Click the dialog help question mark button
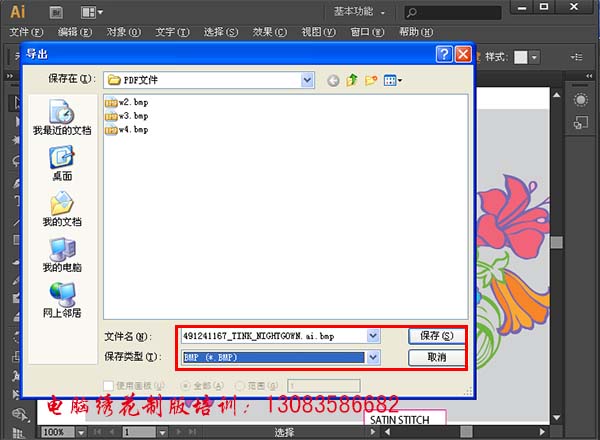This screenshot has height=440, width=600. (x=444, y=55)
